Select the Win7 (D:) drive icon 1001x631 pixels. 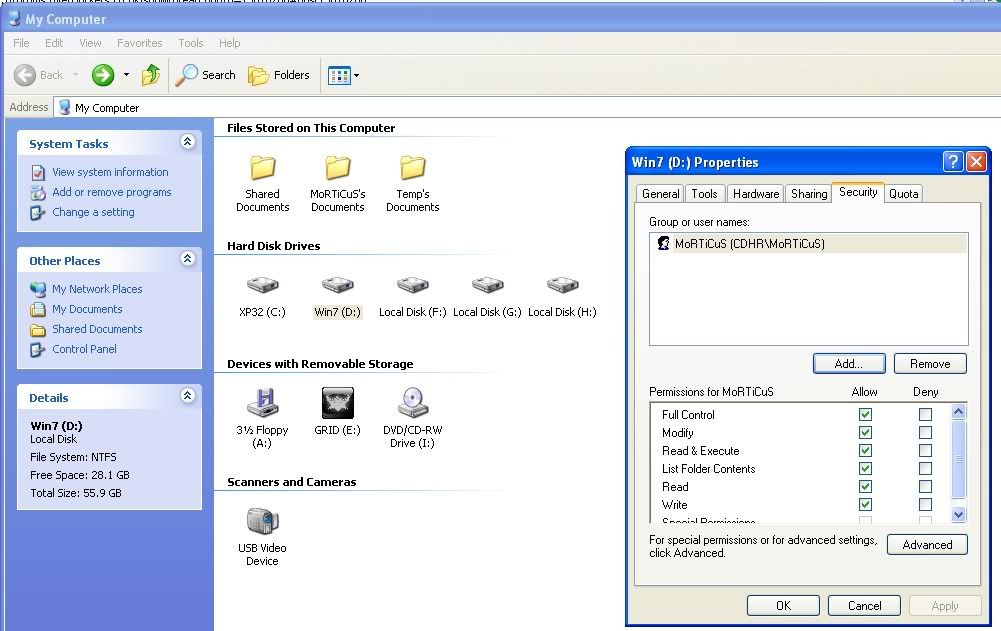point(338,285)
